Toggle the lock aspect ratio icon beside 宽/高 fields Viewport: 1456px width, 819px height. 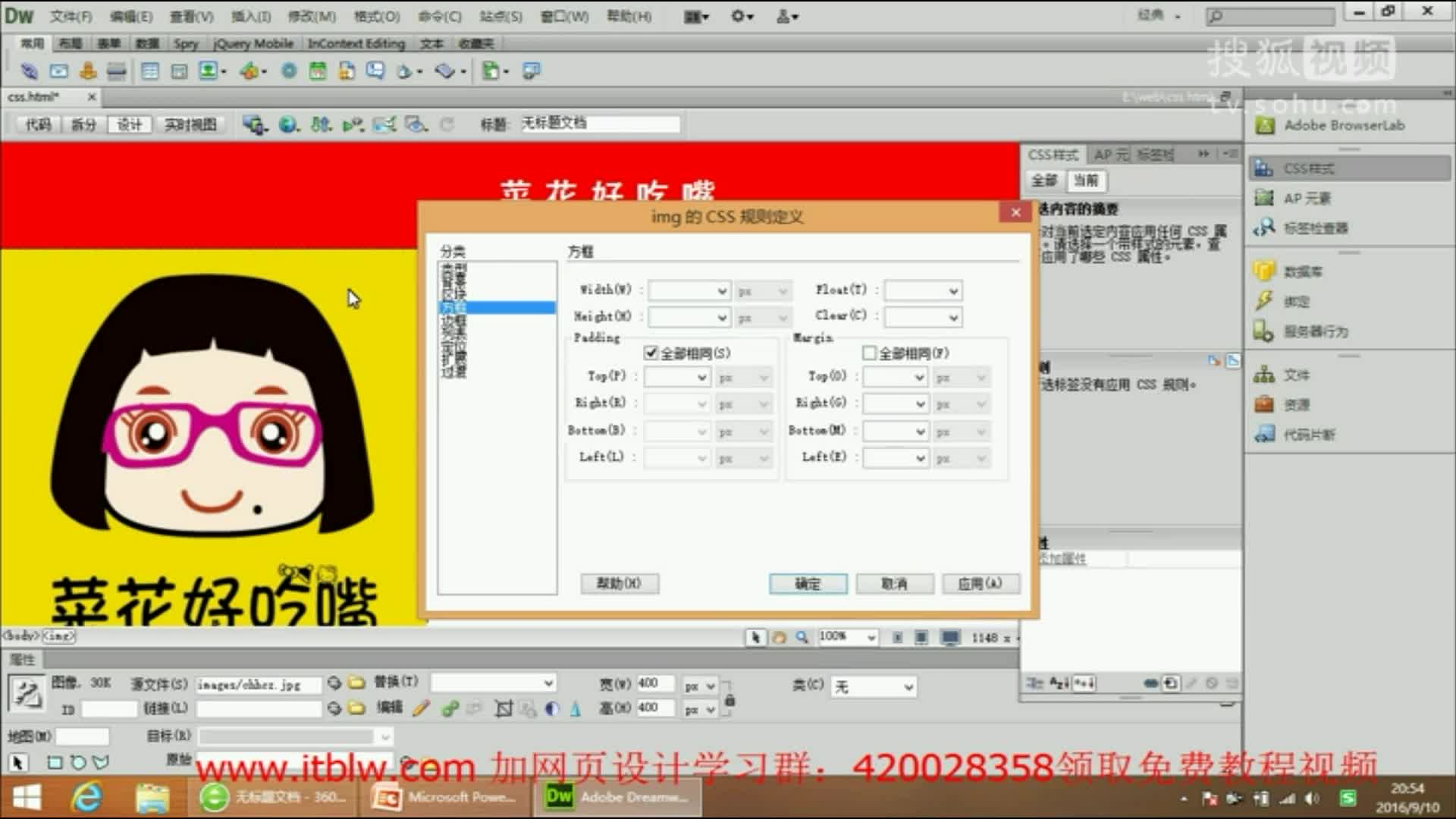tap(729, 701)
